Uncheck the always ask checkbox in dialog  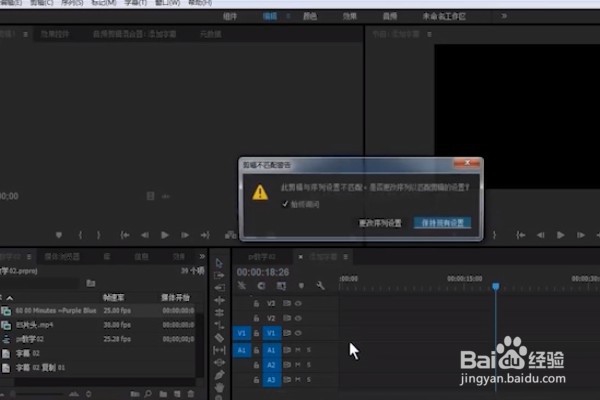pyautogui.click(x=285, y=204)
